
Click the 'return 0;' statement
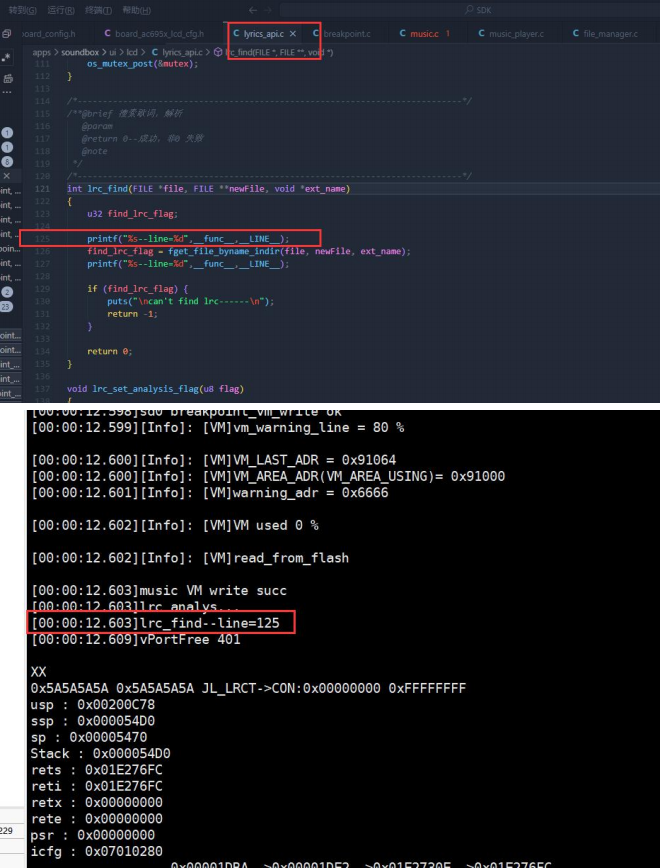110,351
